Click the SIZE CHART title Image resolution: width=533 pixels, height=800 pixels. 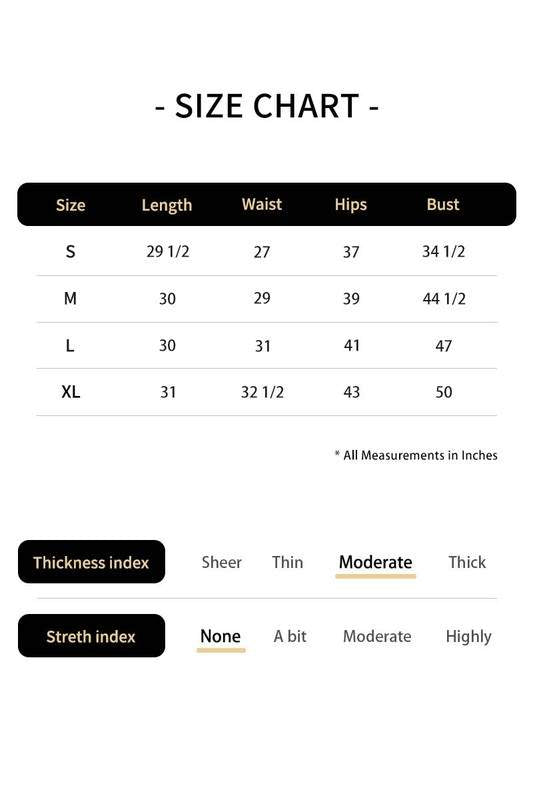(x=267, y=106)
